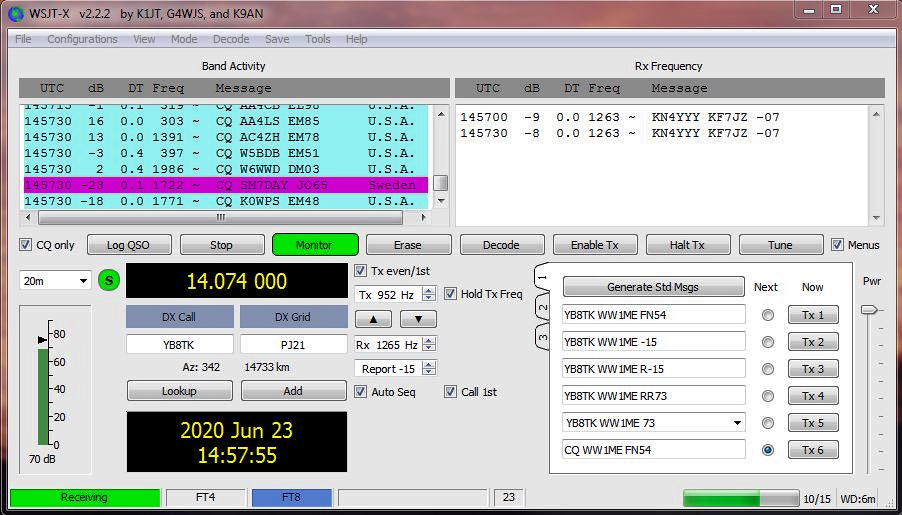Uncheck the CQ only checkbox
The height and width of the screenshot is (515, 902).
26,245
